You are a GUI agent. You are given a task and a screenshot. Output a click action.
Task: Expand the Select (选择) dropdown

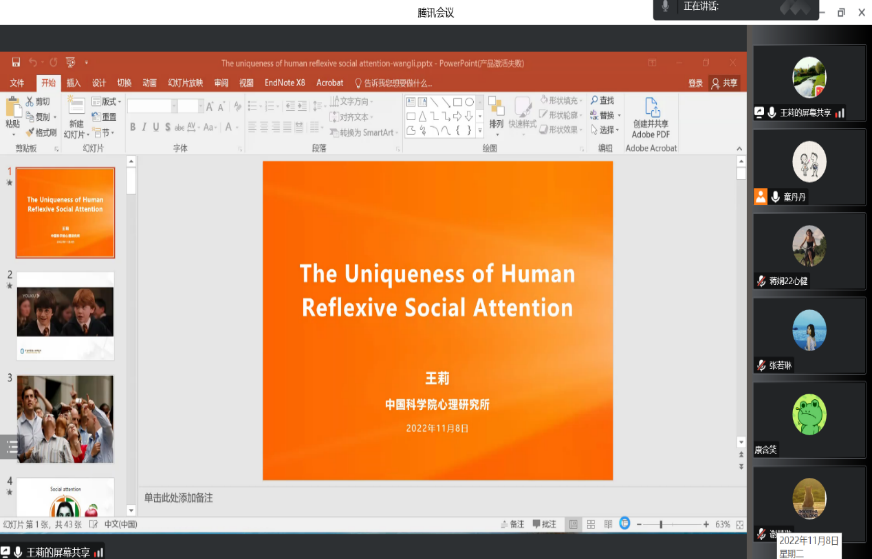tap(606, 130)
